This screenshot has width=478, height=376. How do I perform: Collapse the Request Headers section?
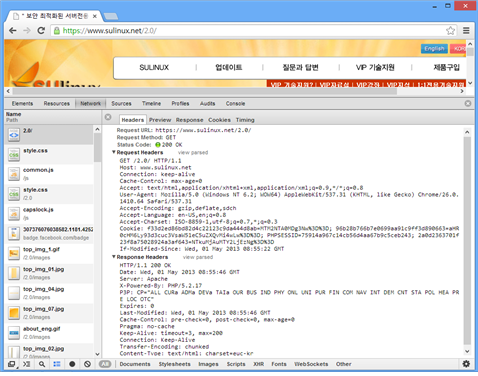[114, 152]
